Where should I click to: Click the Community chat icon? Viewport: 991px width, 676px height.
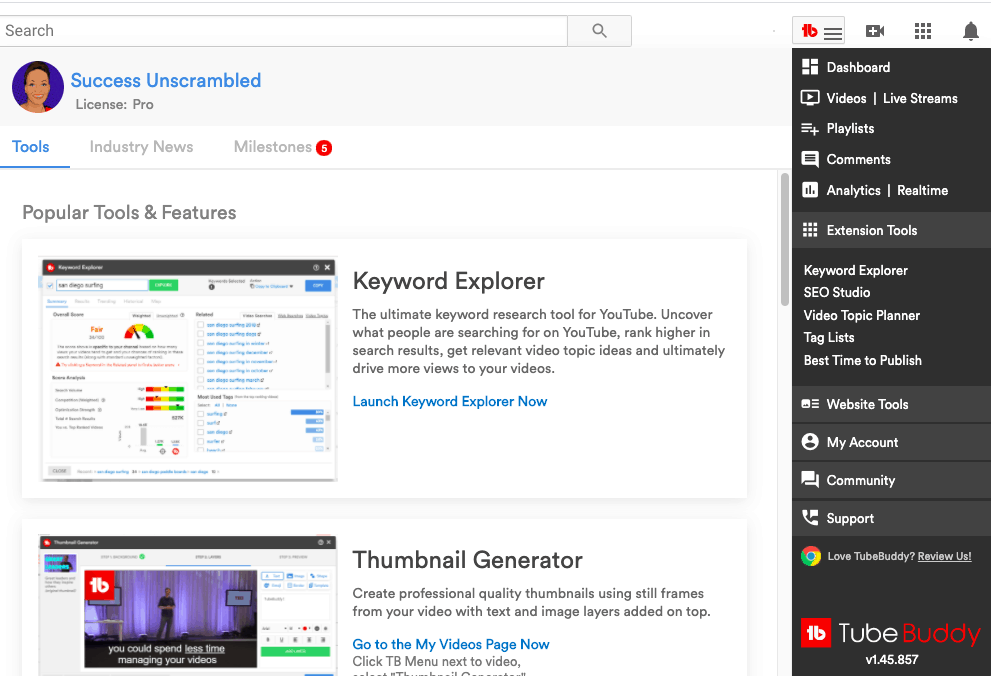click(810, 480)
